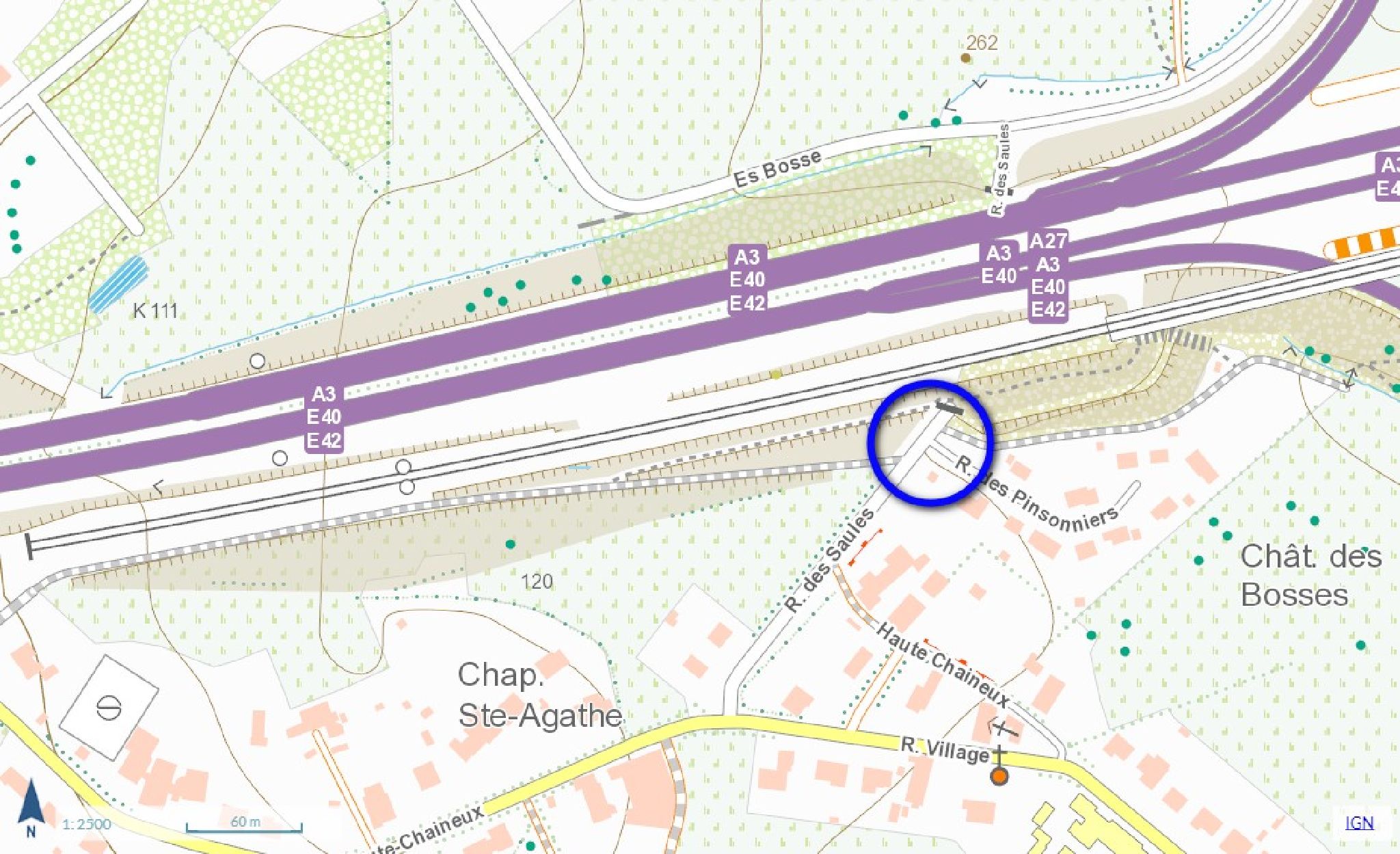Click the leftmost A3 E40 E42 motorway label
The image size is (1400, 854).
click(324, 417)
